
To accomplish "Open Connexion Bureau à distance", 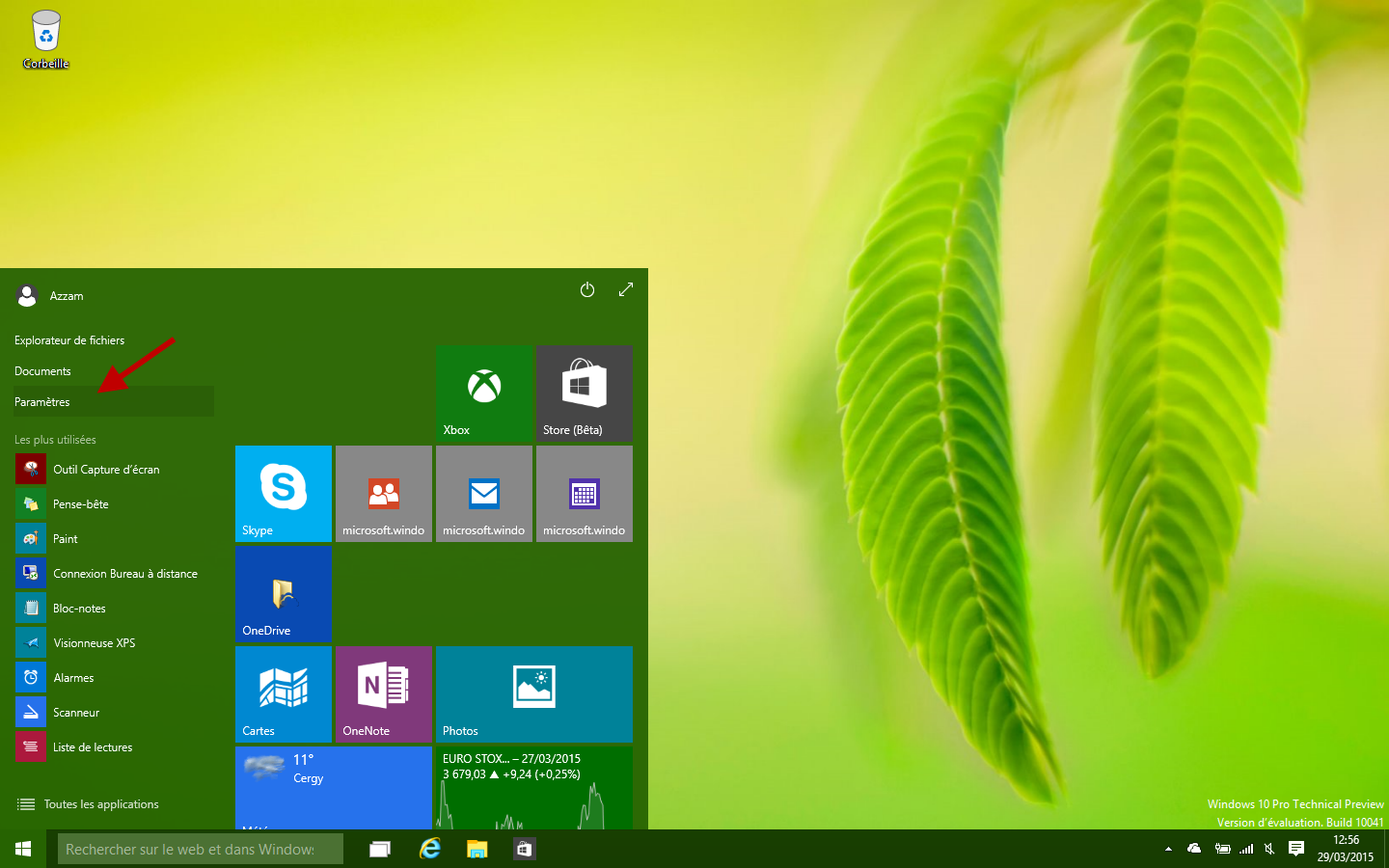I will pyautogui.click(x=114, y=573).
